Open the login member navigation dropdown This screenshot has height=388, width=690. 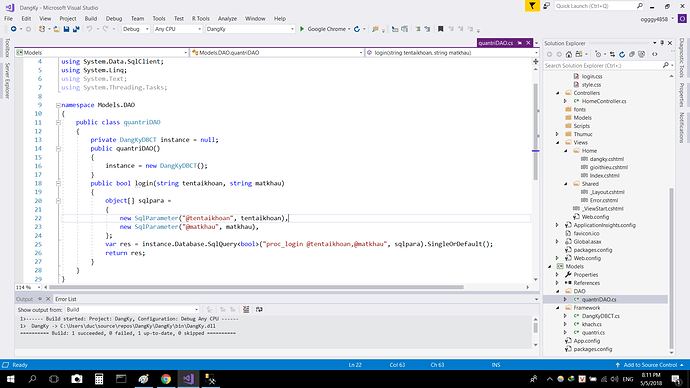coord(452,53)
